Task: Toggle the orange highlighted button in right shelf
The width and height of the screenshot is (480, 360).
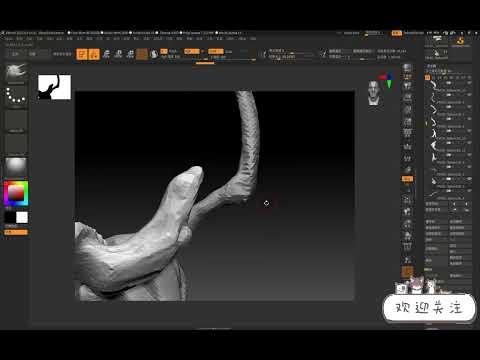Action: pyautogui.click(x=407, y=179)
